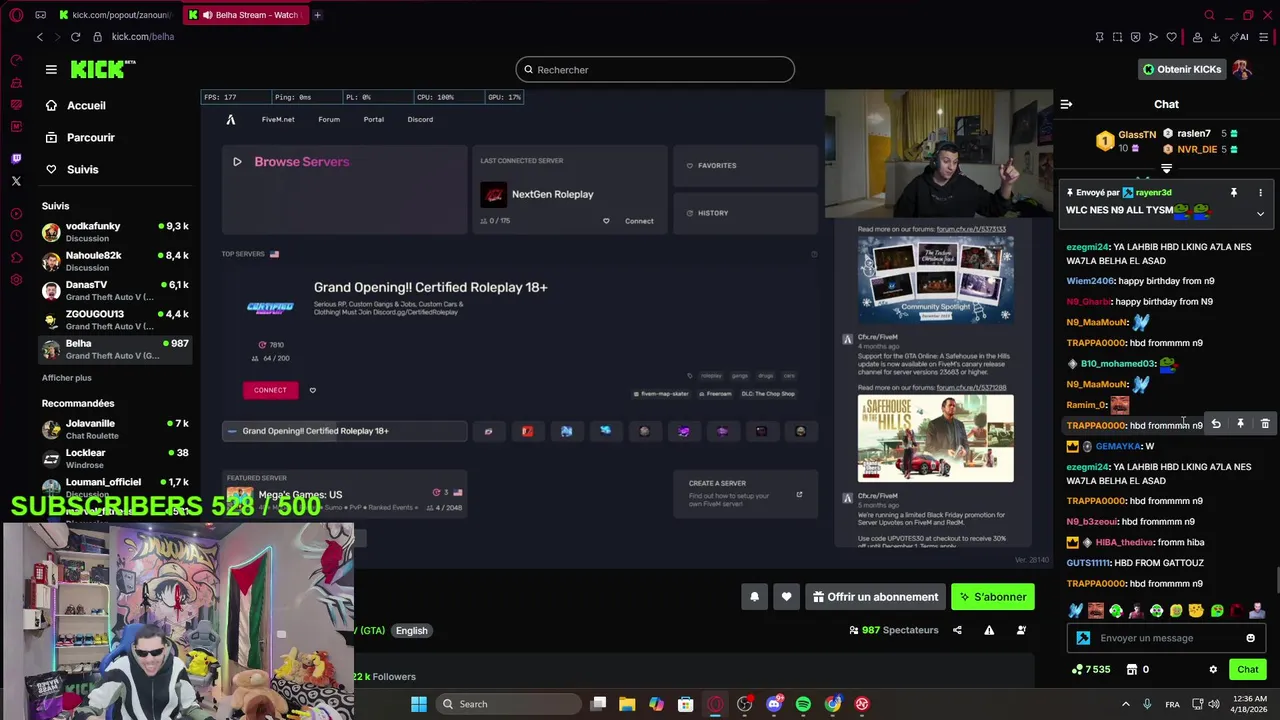The height and width of the screenshot is (720, 1280).
Task: Open Opera sidebar settings gear
Action: (x=16, y=279)
